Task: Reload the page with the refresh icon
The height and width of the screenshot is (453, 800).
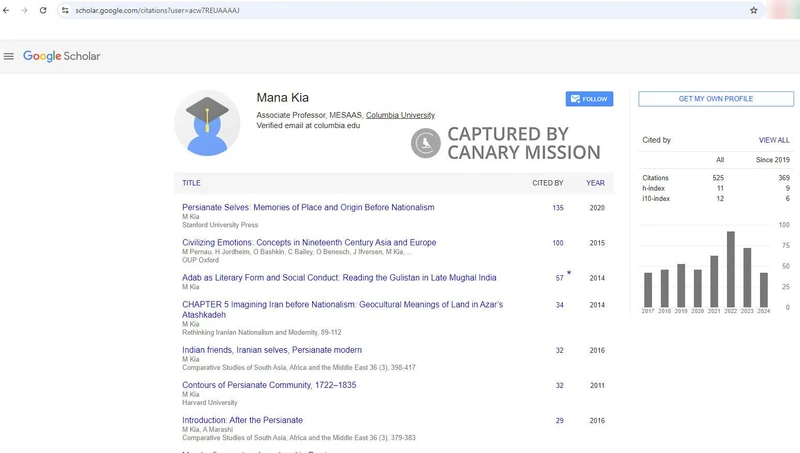Action: pyautogui.click(x=43, y=10)
